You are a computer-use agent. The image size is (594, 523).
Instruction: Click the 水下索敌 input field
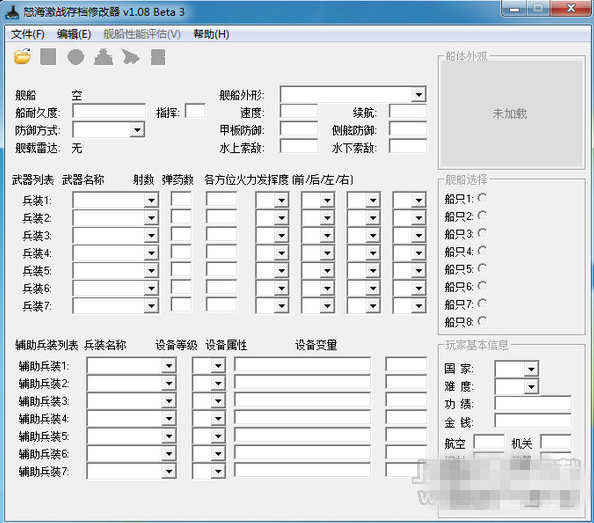(408, 147)
